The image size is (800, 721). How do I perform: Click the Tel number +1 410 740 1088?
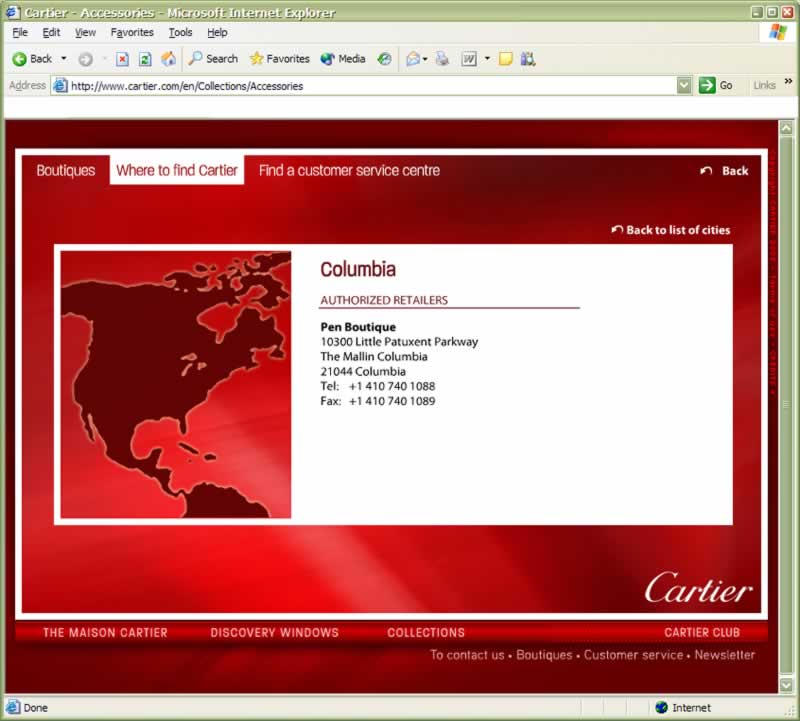pyautogui.click(x=392, y=386)
